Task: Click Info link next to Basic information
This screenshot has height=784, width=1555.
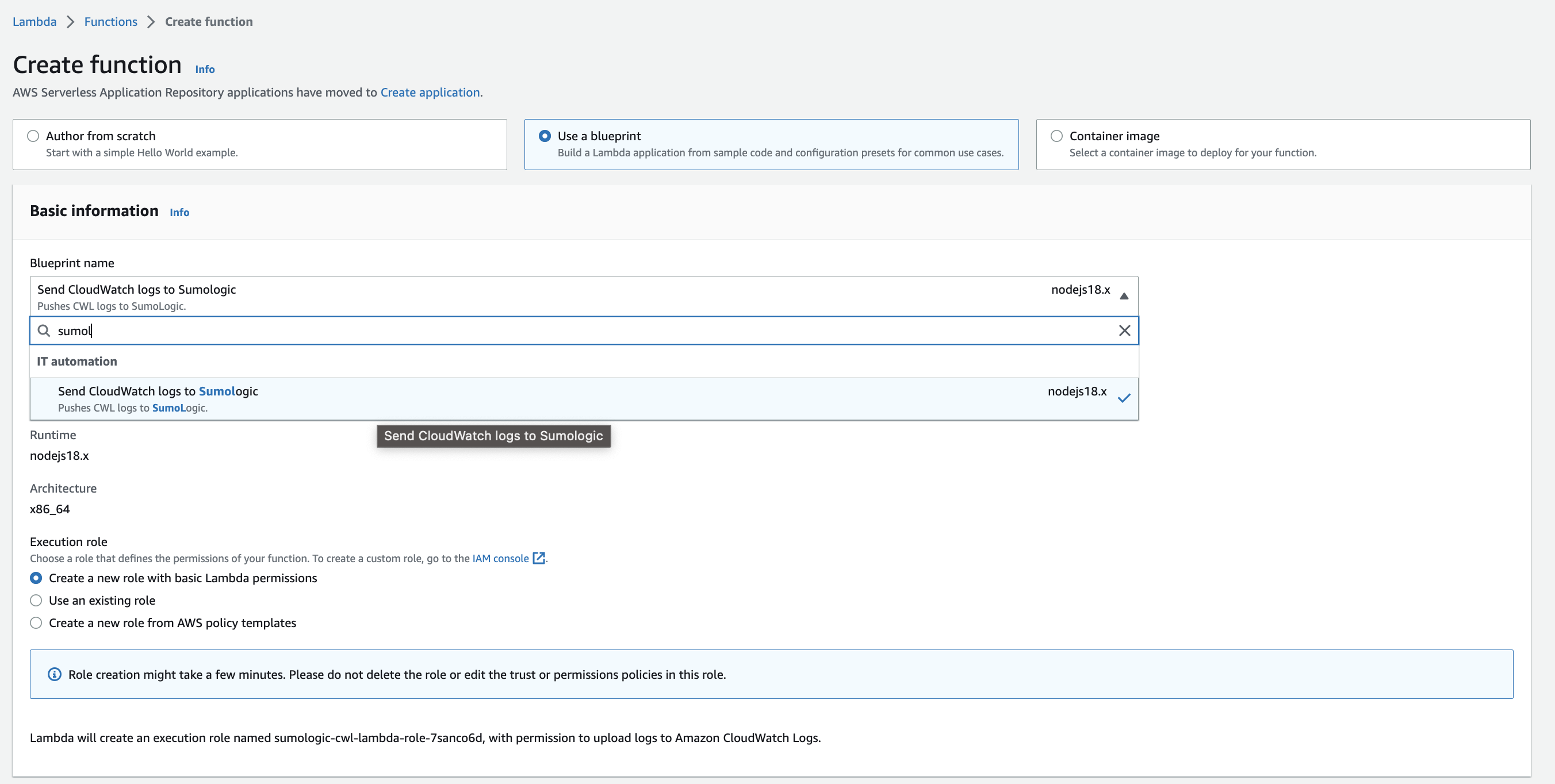Action: 179,213
